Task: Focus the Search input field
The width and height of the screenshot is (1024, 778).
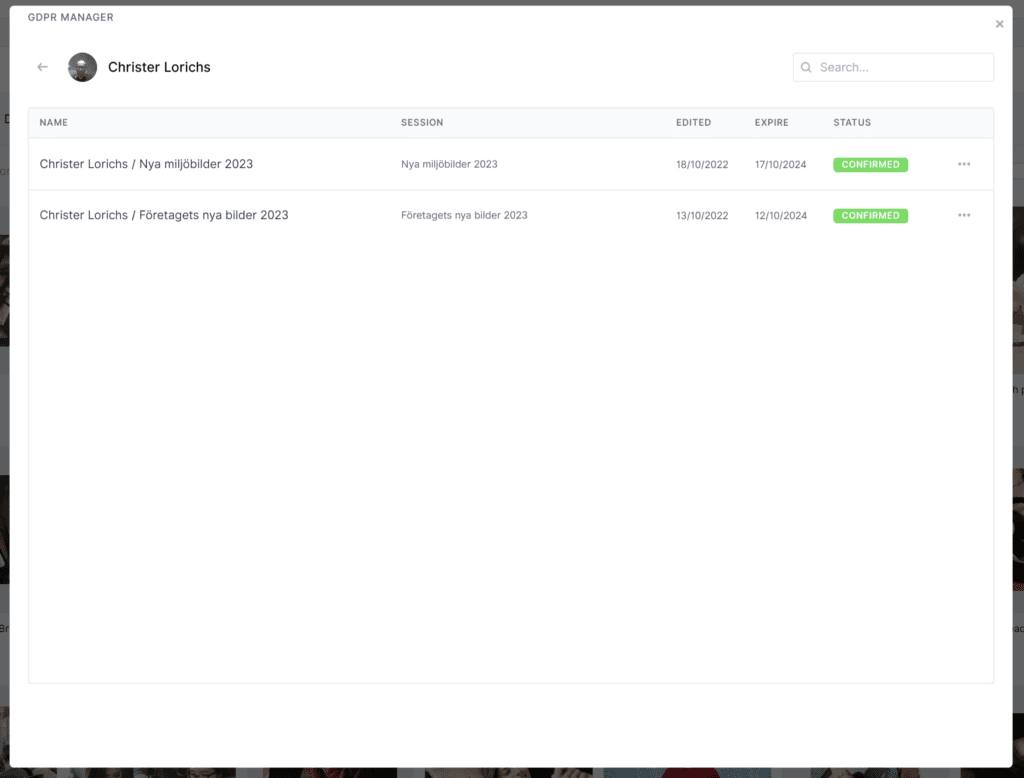Action: click(893, 67)
